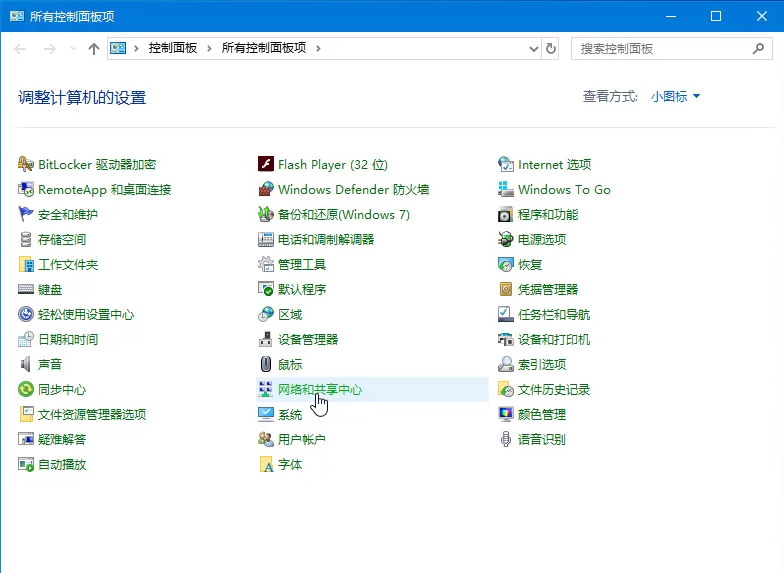Image resolution: width=784 pixels, height=573 pixels.
Task: Click the 疑难解答 icon
Action: pos(26,439)
